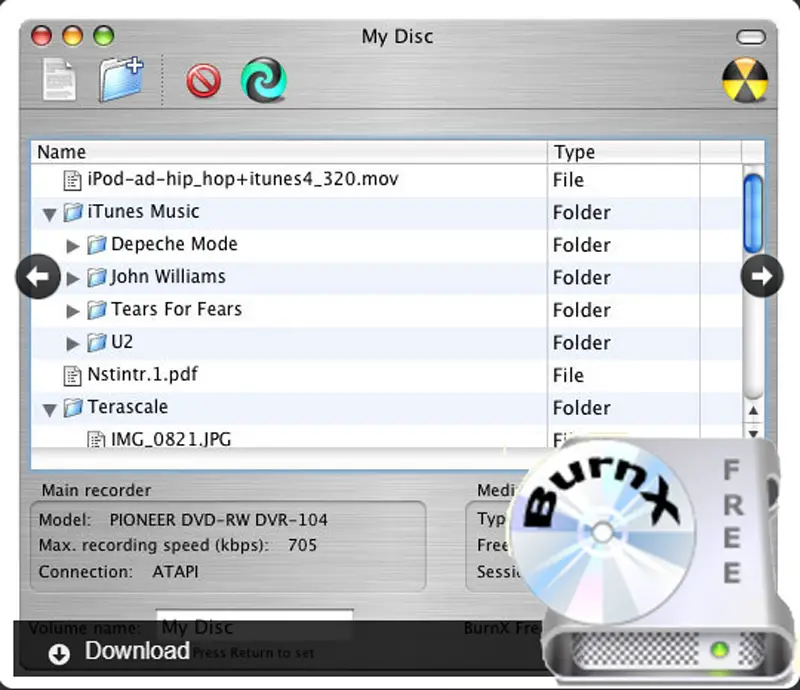800x690 pixels.
Task: Click the yellow minimize window button
Action: [72, 36]
